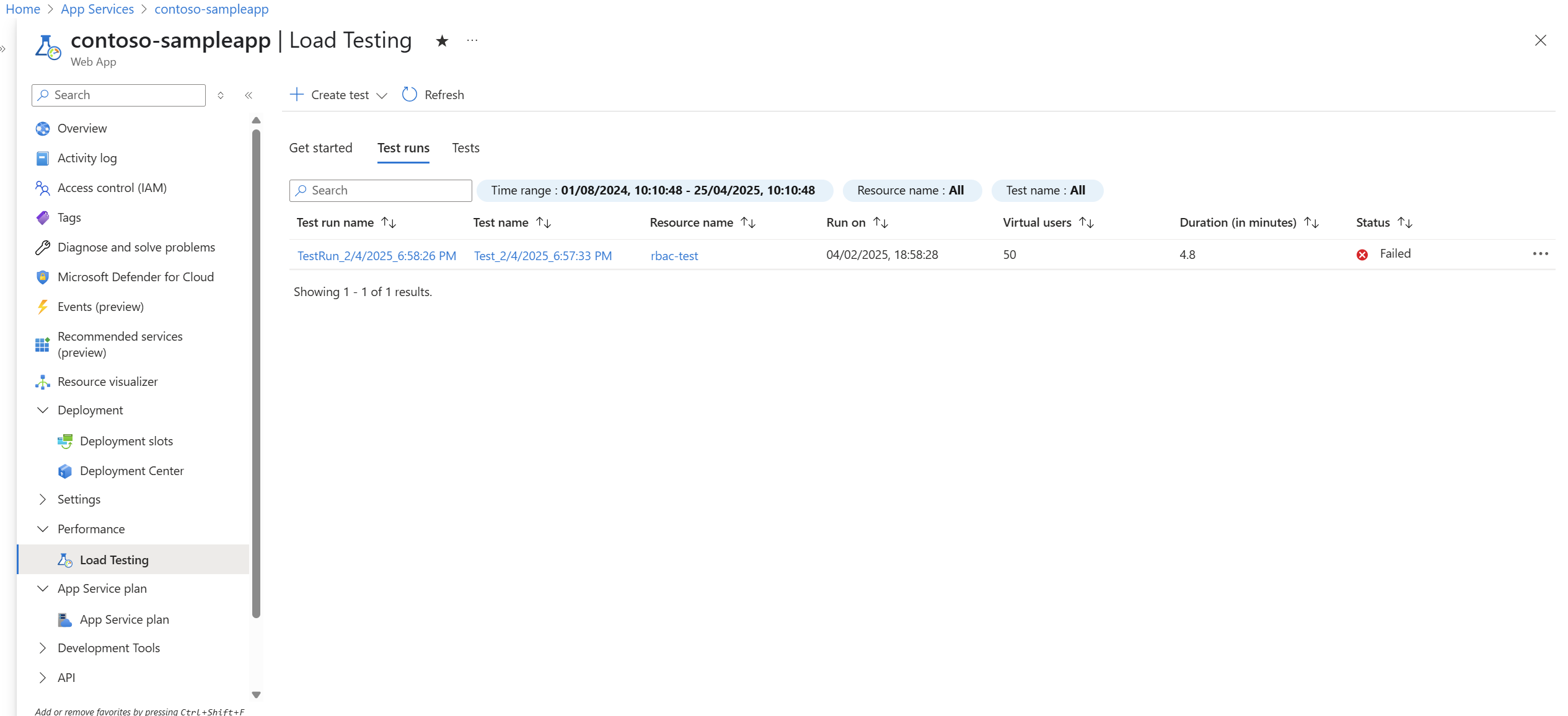Open the rbac-test resource

pos(674,255)
